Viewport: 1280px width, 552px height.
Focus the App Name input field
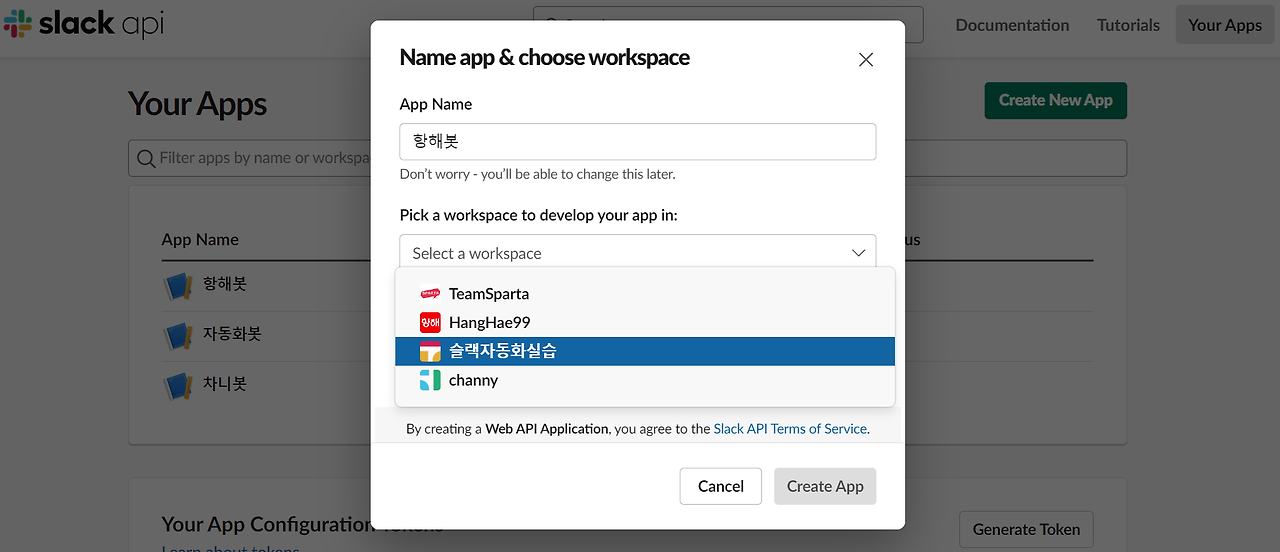(x=638, y=142)
